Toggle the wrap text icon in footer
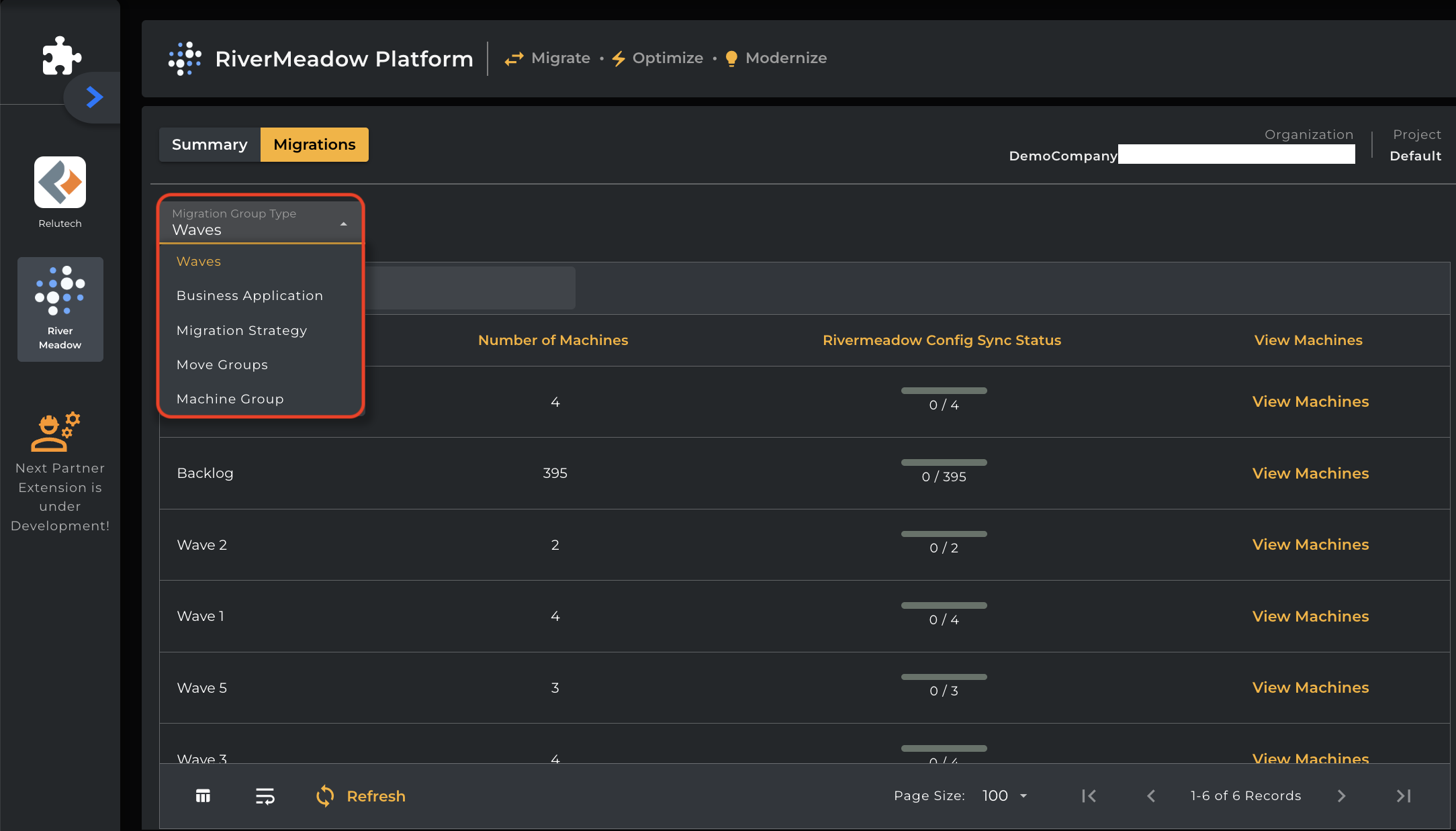 pos(265,796)
